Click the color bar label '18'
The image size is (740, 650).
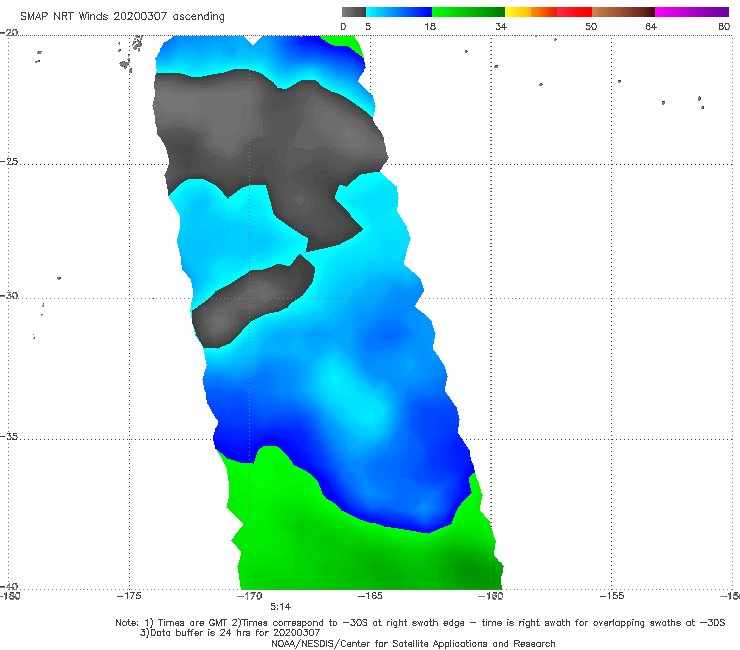[430, 27]
